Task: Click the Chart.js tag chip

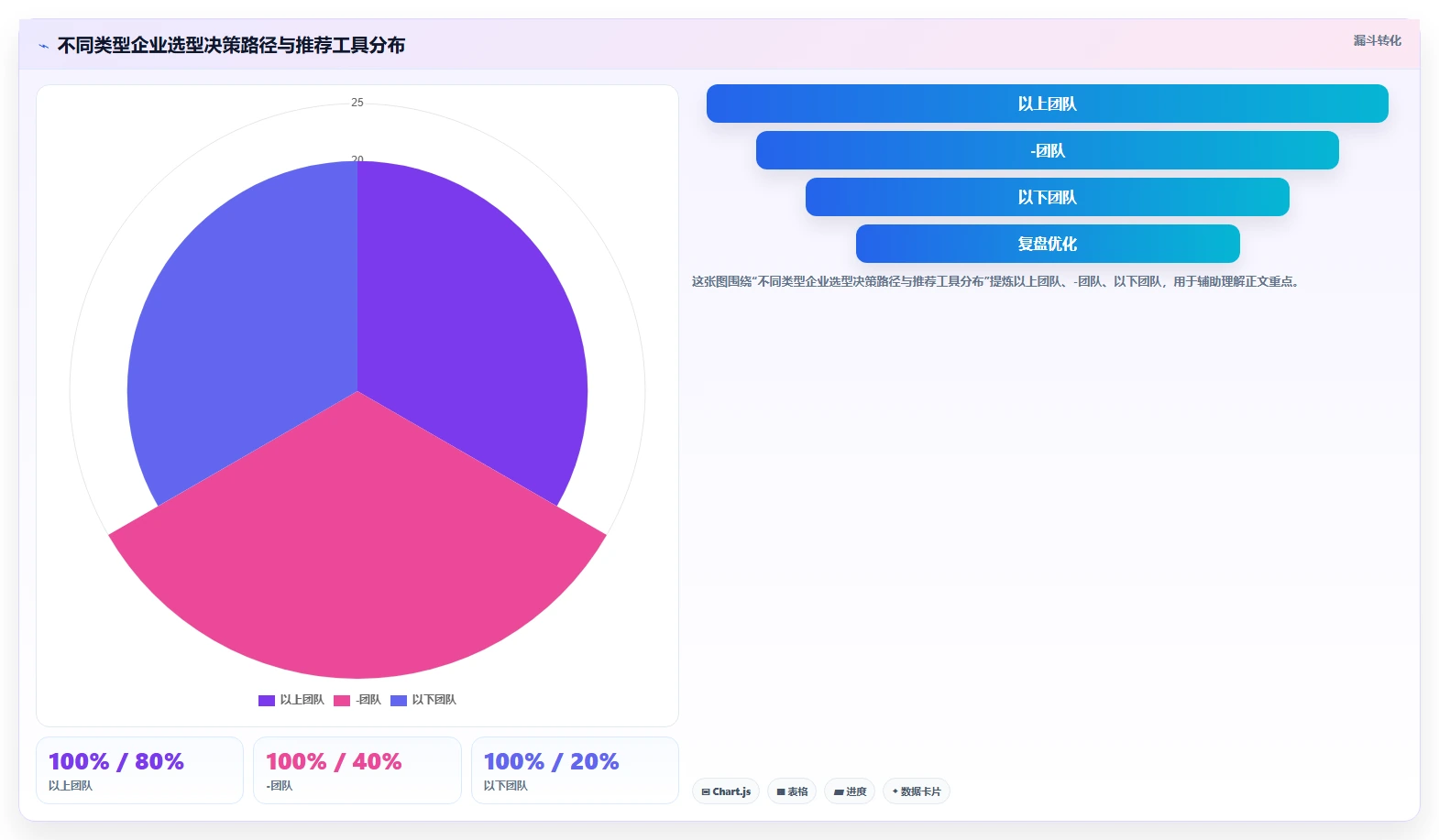Action: [726, 791]
